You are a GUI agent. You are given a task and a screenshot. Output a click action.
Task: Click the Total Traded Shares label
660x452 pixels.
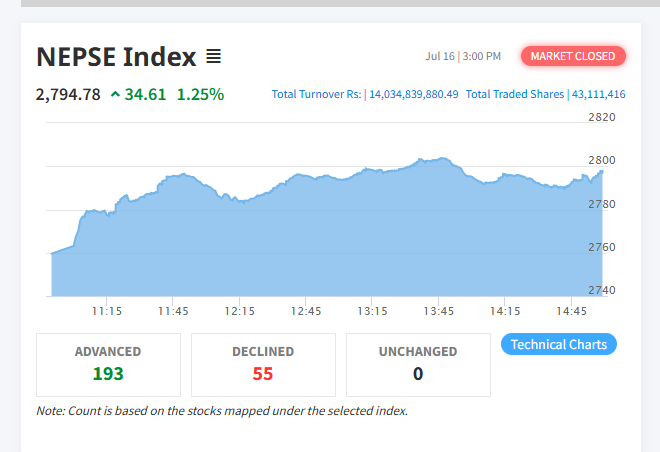515,94
